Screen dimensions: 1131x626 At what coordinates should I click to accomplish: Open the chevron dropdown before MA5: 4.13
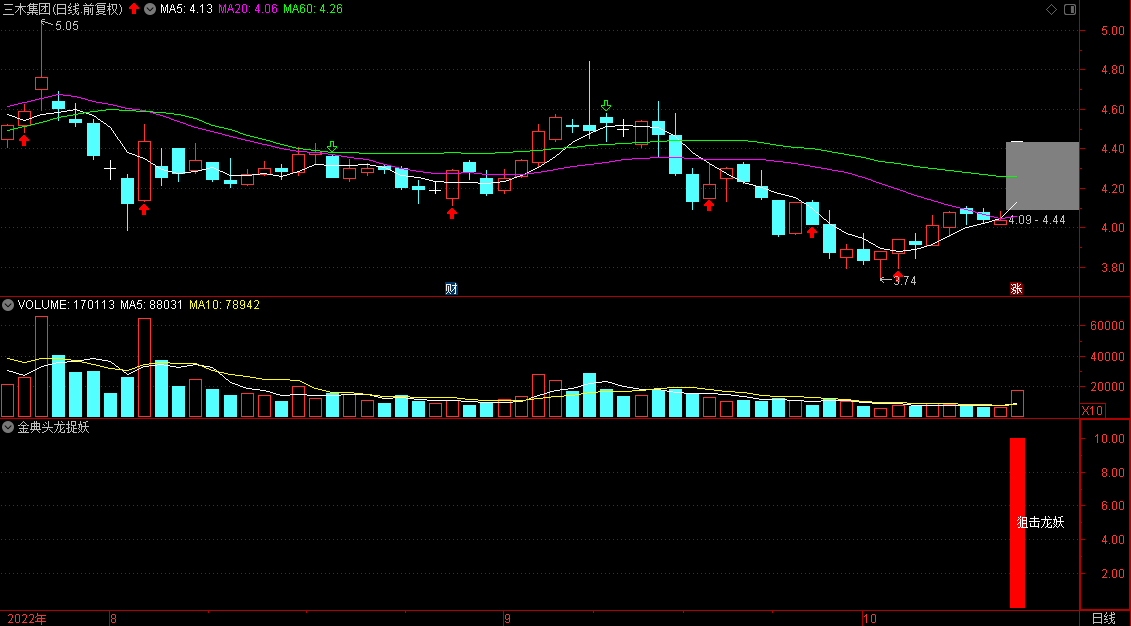pyautogui.click(x=150, y=9)
